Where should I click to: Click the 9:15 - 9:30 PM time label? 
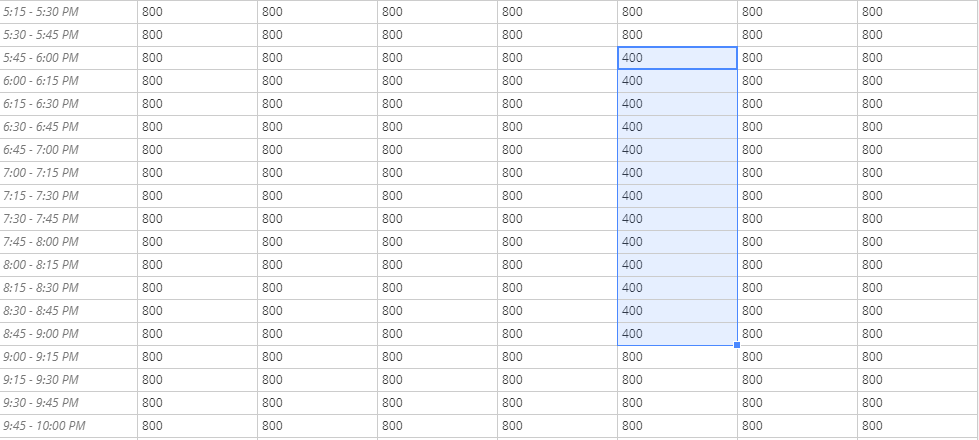41,380
